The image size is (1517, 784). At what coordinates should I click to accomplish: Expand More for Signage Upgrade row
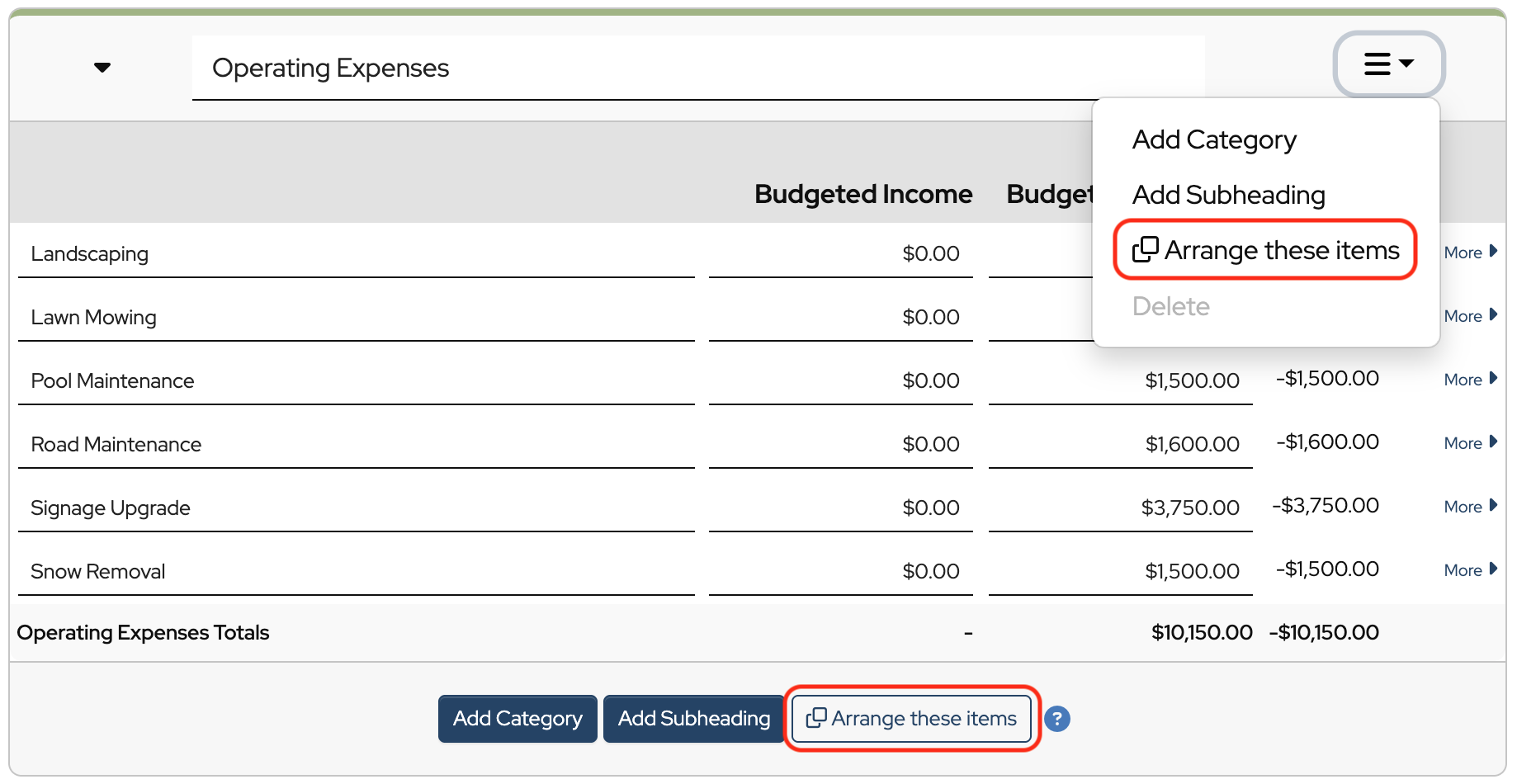click(1470, 507)
